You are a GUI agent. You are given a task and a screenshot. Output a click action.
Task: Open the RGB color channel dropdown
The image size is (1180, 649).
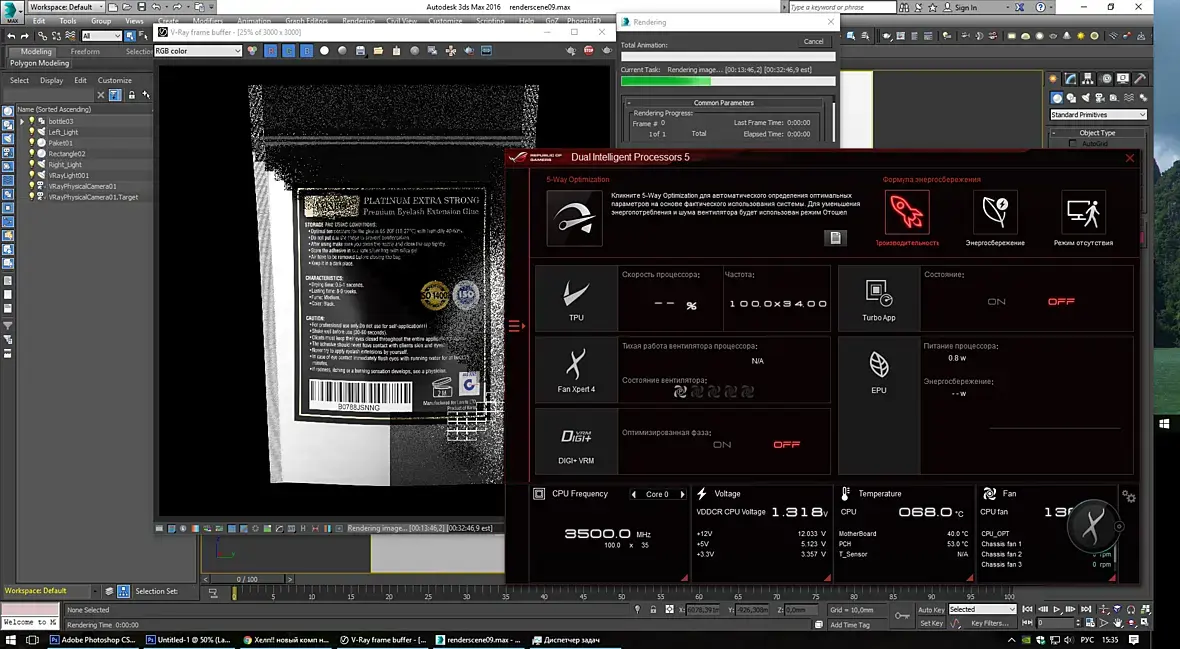point(198,51)
